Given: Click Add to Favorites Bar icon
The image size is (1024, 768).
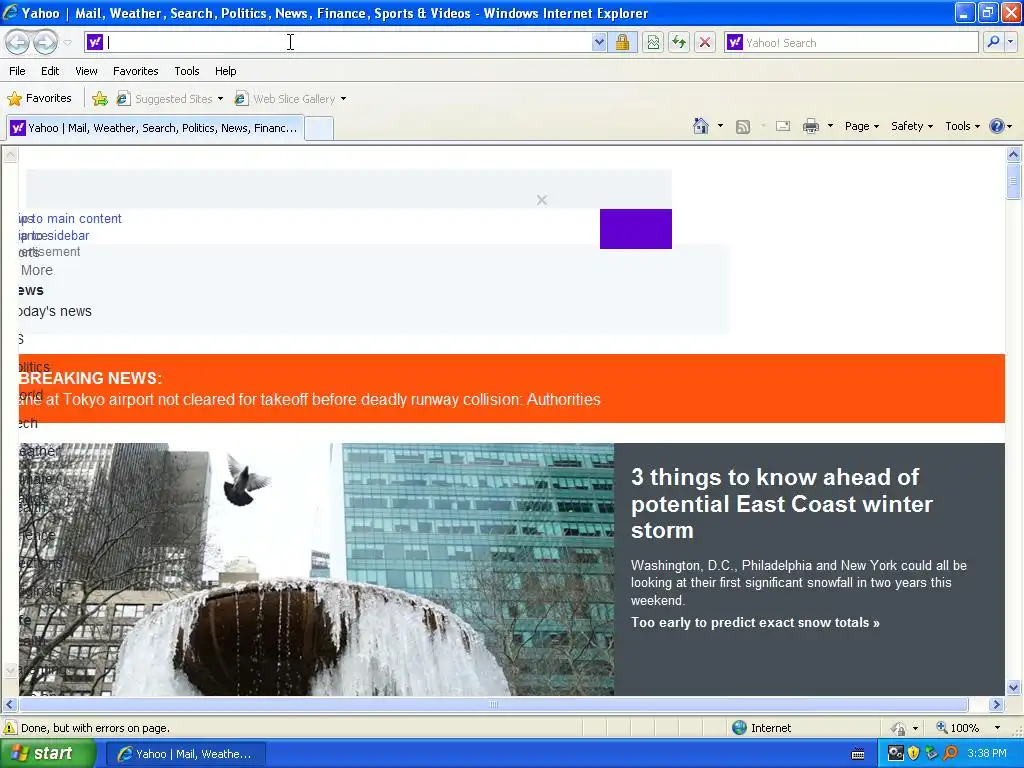Looking at the screenshot, I should [x=100, y=99].
